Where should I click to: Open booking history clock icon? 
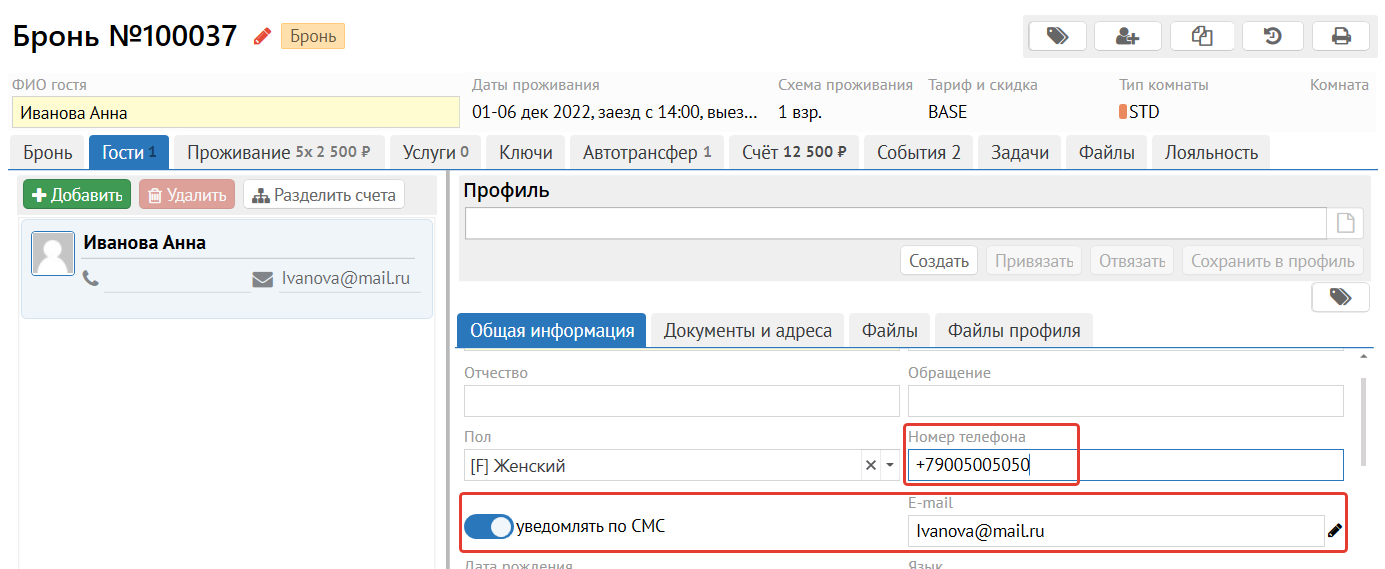click(x=1272, y=36)
